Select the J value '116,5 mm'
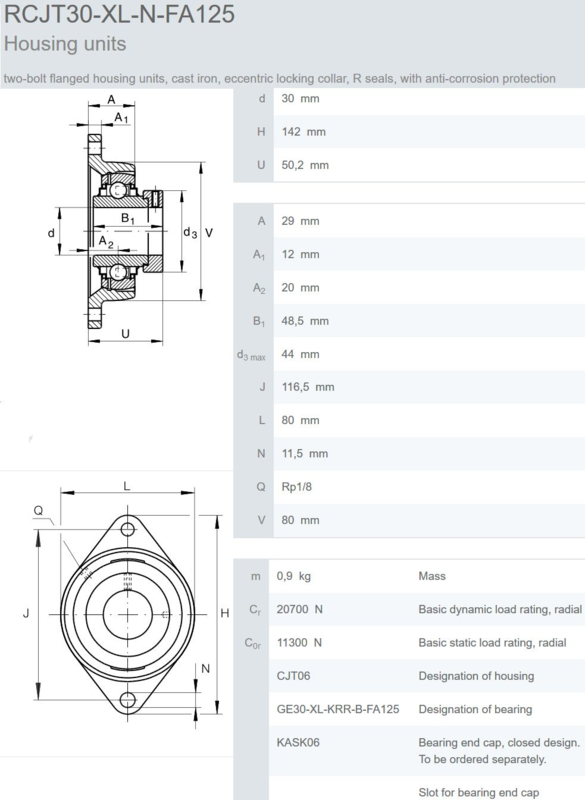The height and width of the screenshot is (800, 585). 308,387
